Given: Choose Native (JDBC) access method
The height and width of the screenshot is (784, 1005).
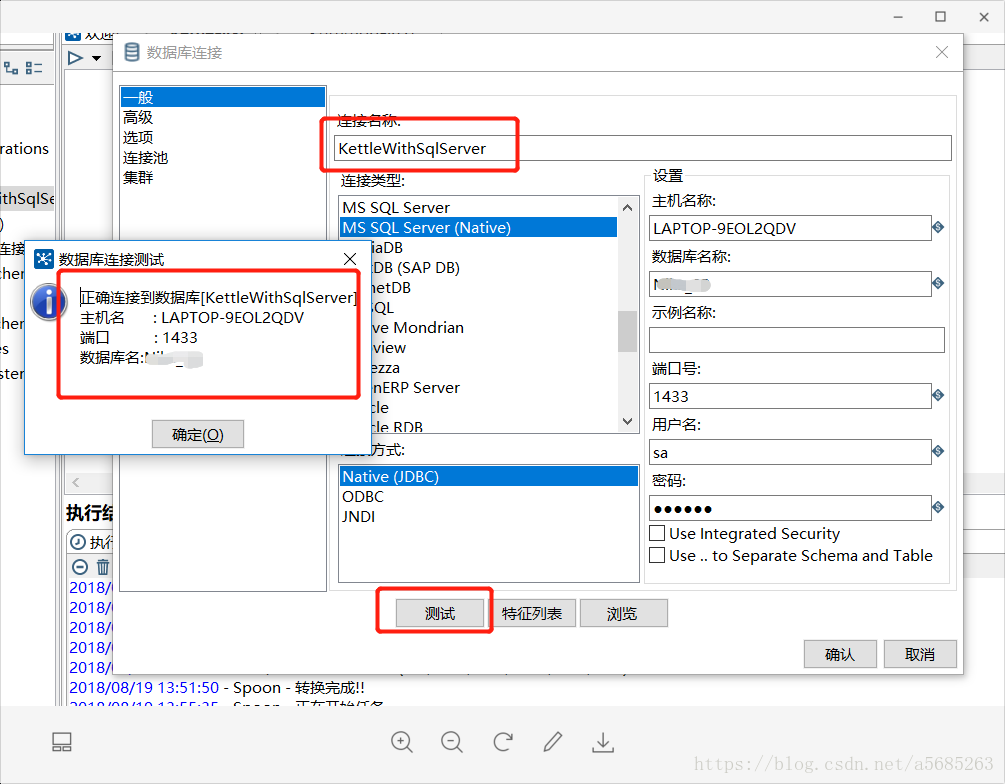Looking at the screenshot, I should click(x=488, y=476).
